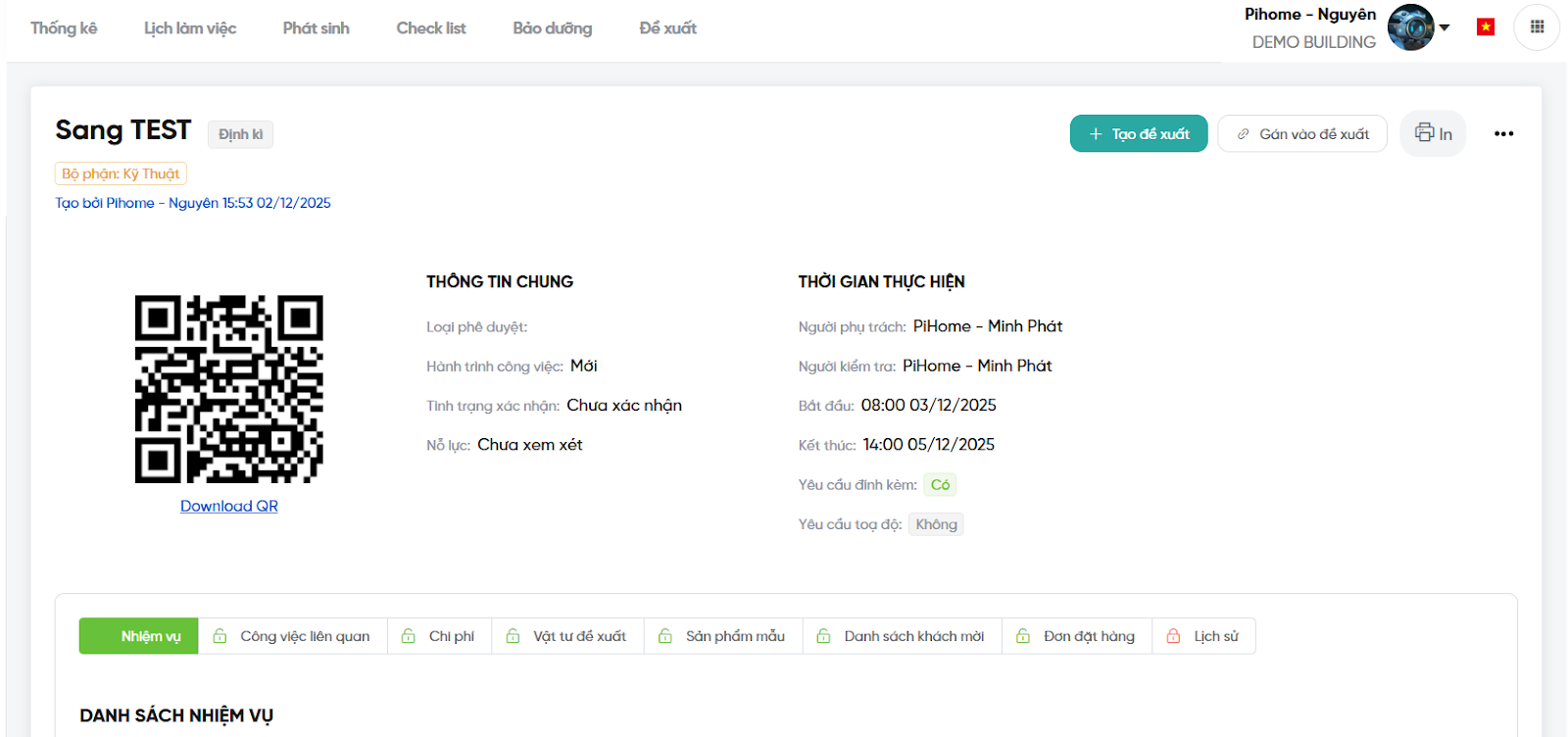This screenshot has width=1568, height=737.
Task: Click the Bộ phận: Kỹ Thuật tag
Action: [x=121, y=173]
